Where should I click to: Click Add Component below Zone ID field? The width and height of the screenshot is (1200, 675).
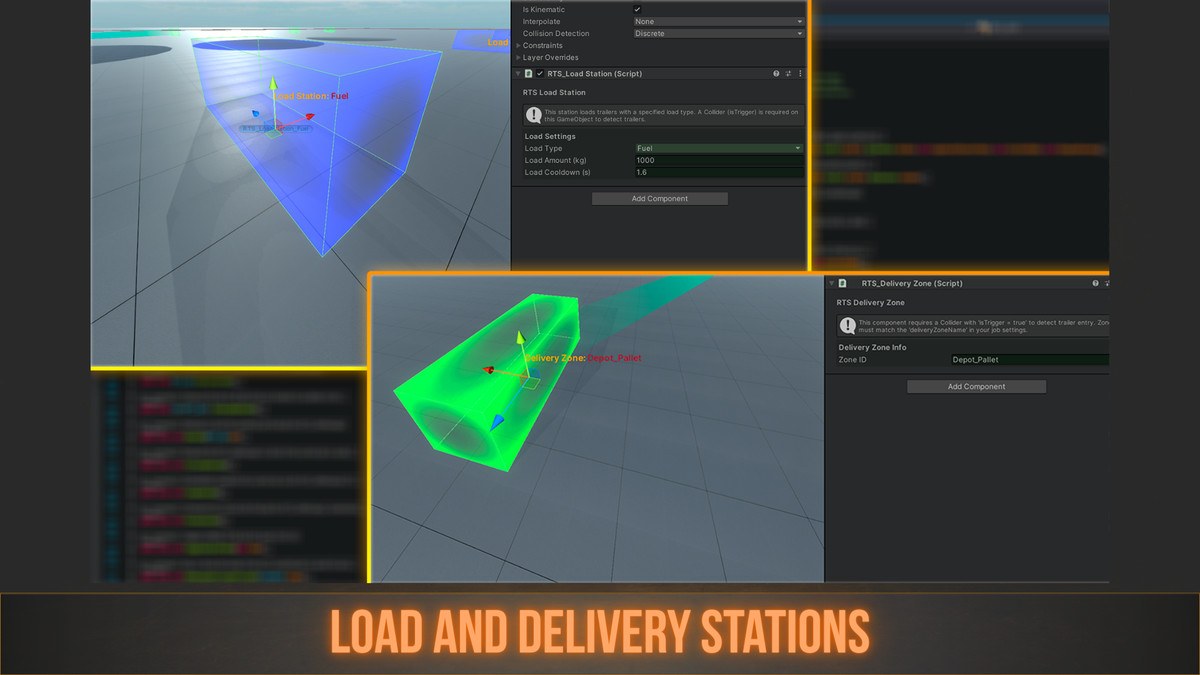click(x=977, y=386)
